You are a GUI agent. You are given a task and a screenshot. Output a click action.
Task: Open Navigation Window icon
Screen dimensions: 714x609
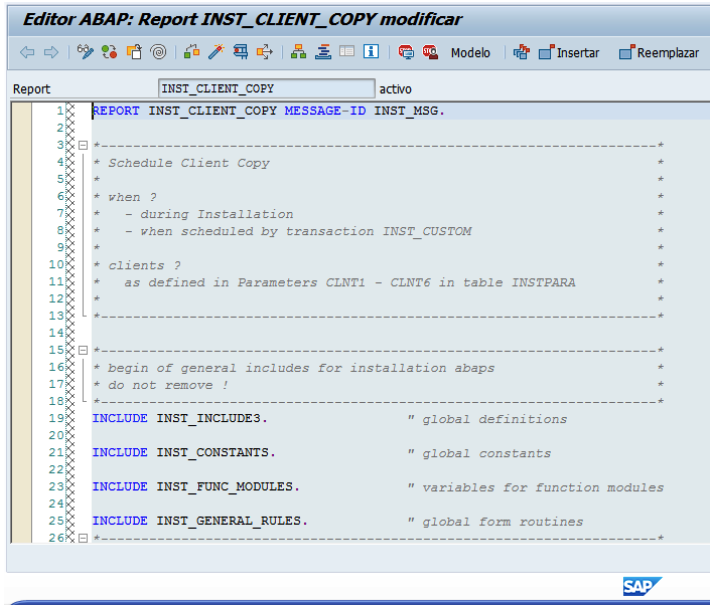[323, 52]
